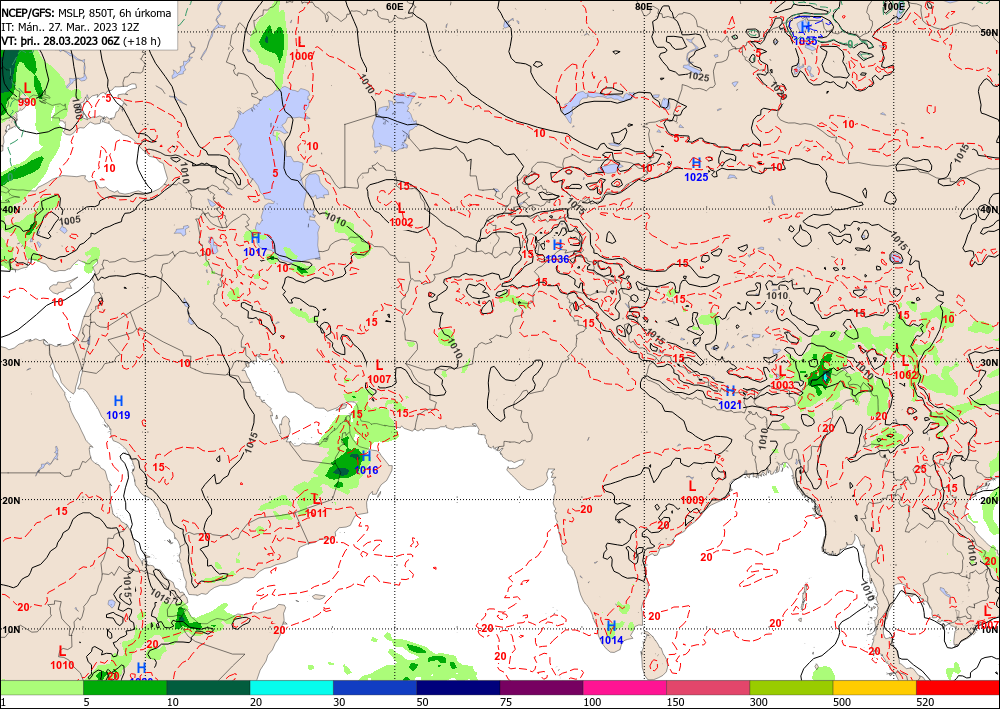
Task: Click the 'L 990' low pressure marker
Action: [x=27, y=94]
